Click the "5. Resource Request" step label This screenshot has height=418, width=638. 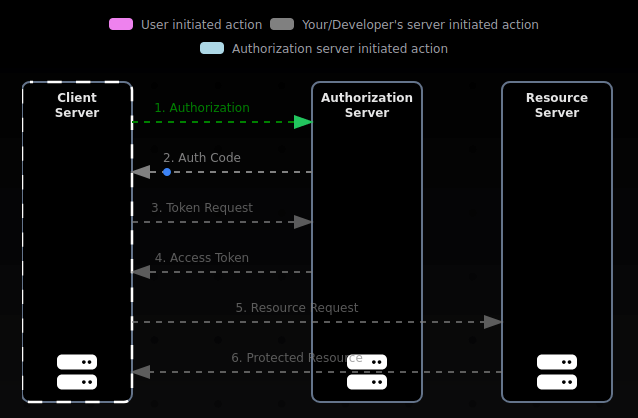[x=297, y=308]
